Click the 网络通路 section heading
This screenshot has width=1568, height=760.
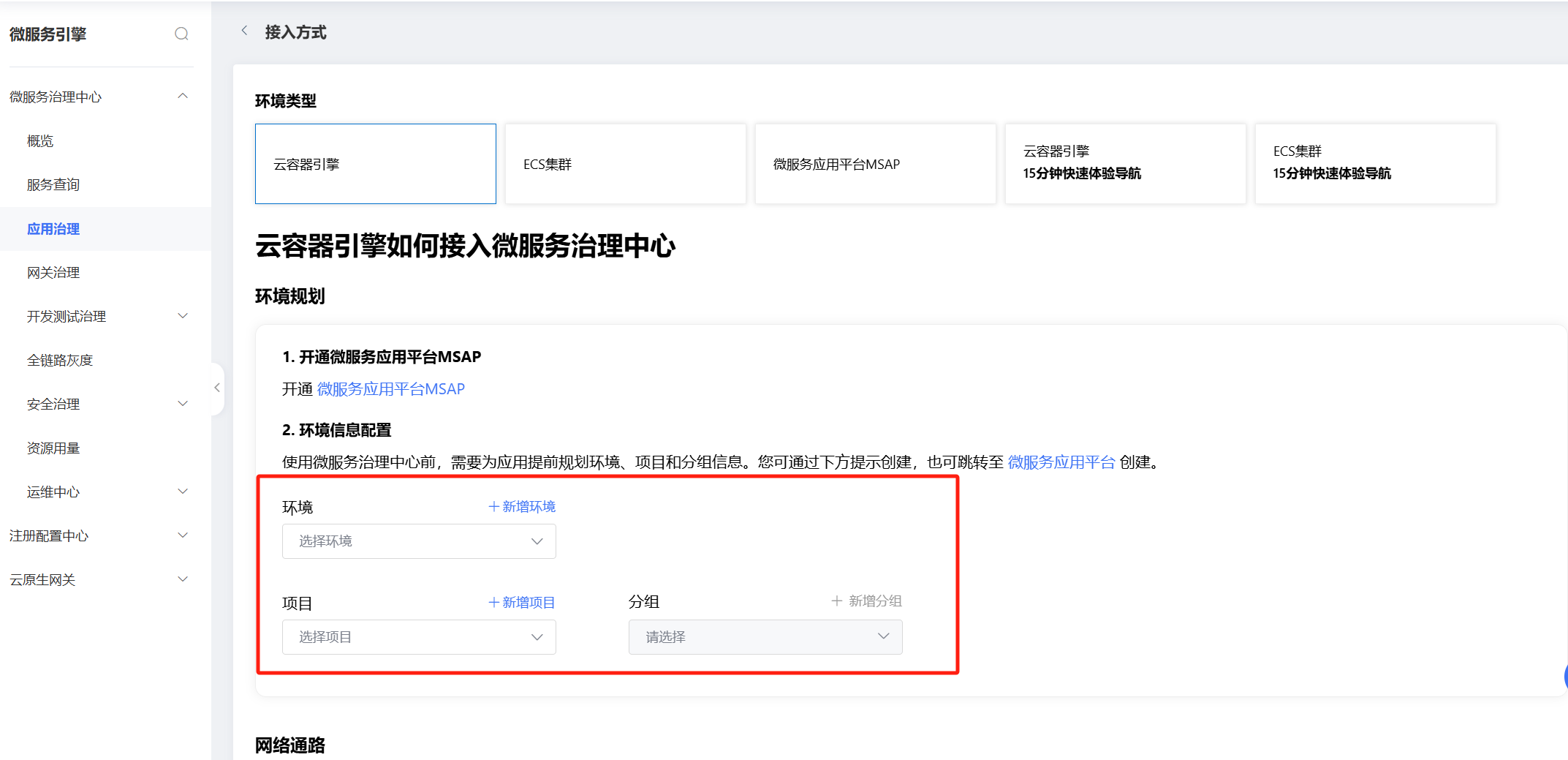coord(290,745)
